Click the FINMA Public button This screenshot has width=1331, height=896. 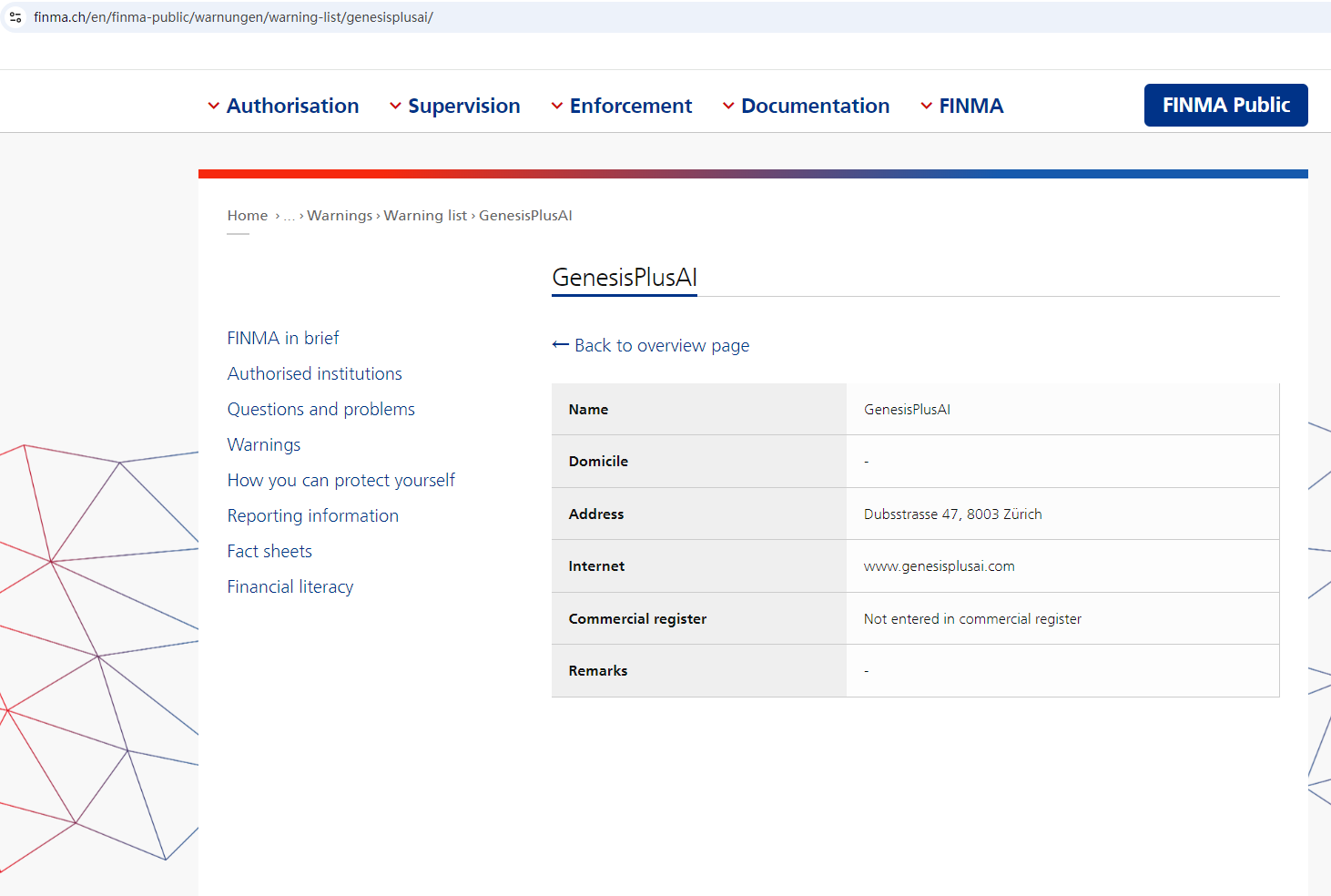pyautogui.click(x=1225, y=106)
